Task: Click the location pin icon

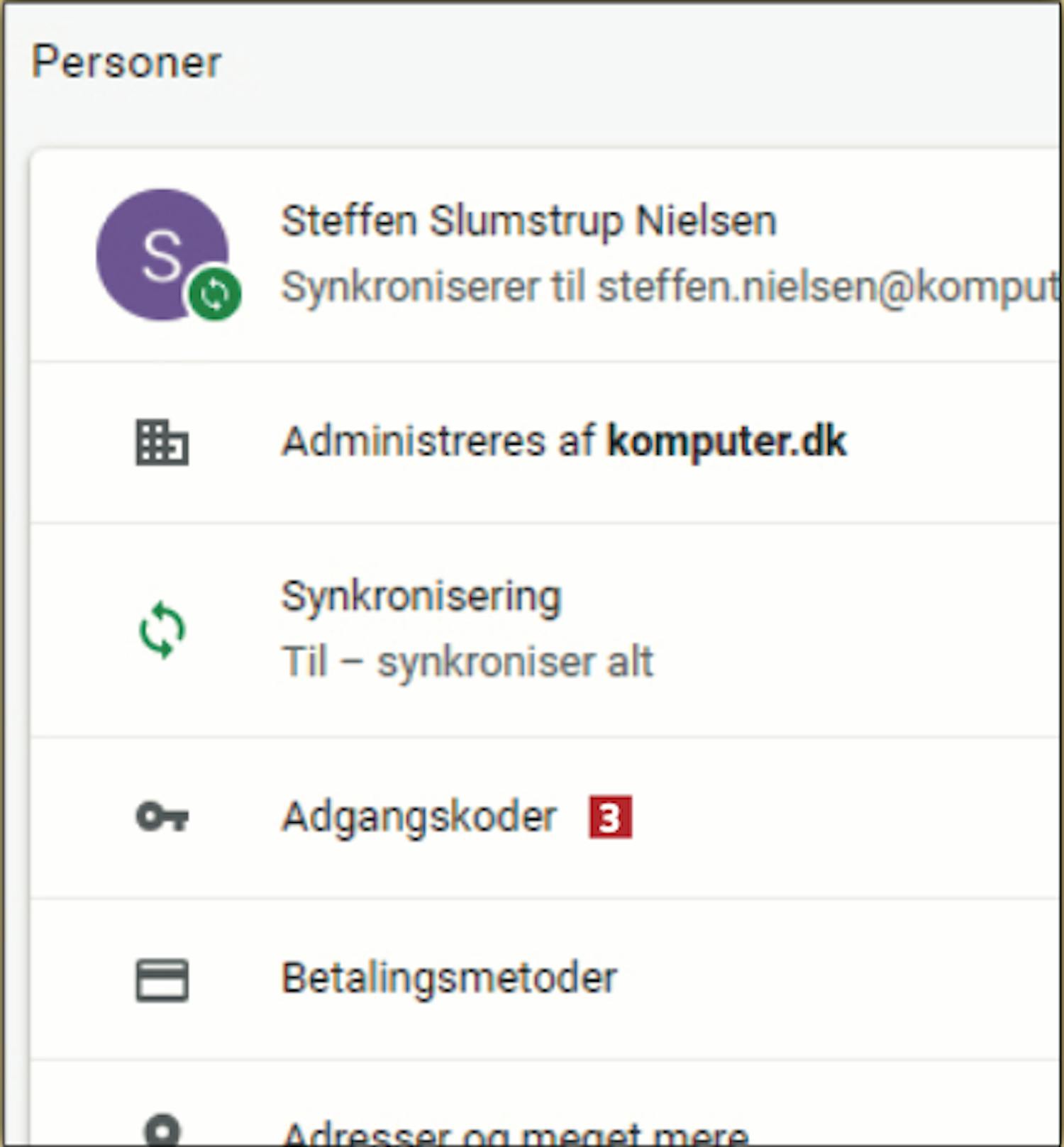Action: coord(162,1130)
